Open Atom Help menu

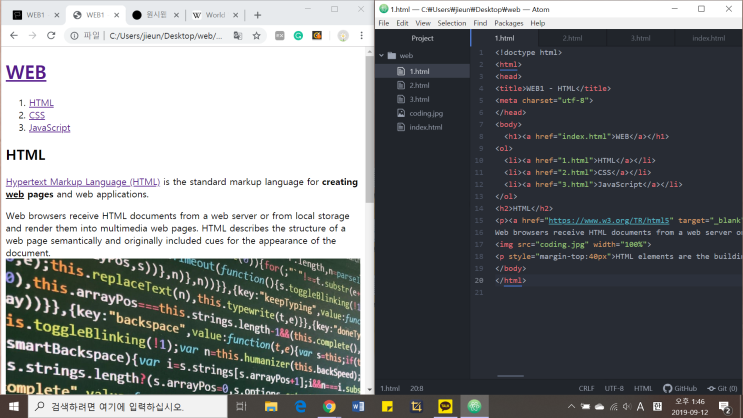click(537, 23)
